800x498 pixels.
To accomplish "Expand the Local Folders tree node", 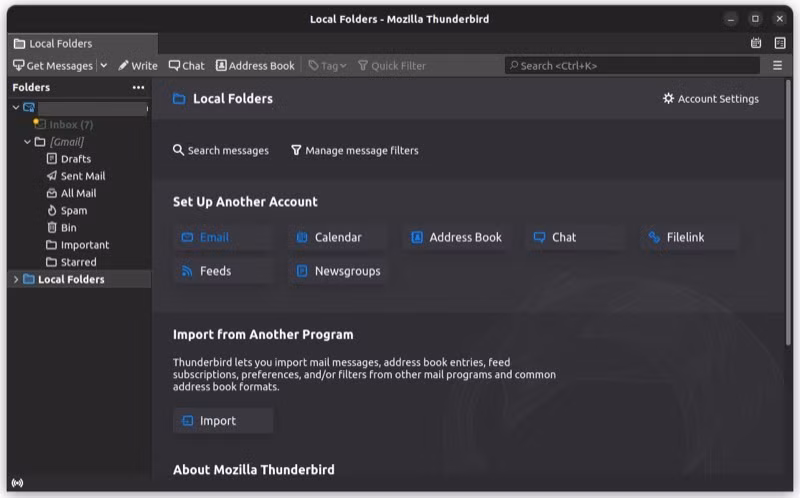I will click(16, 279).
